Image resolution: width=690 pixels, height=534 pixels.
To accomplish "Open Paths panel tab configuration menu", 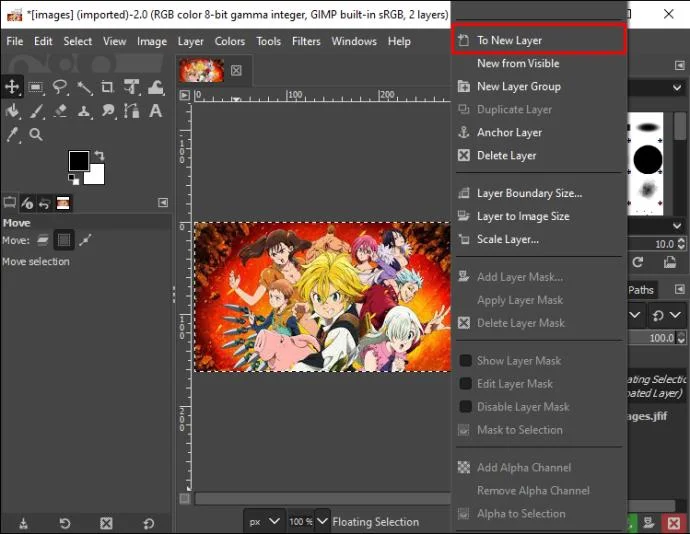I will tap(680, 289).
